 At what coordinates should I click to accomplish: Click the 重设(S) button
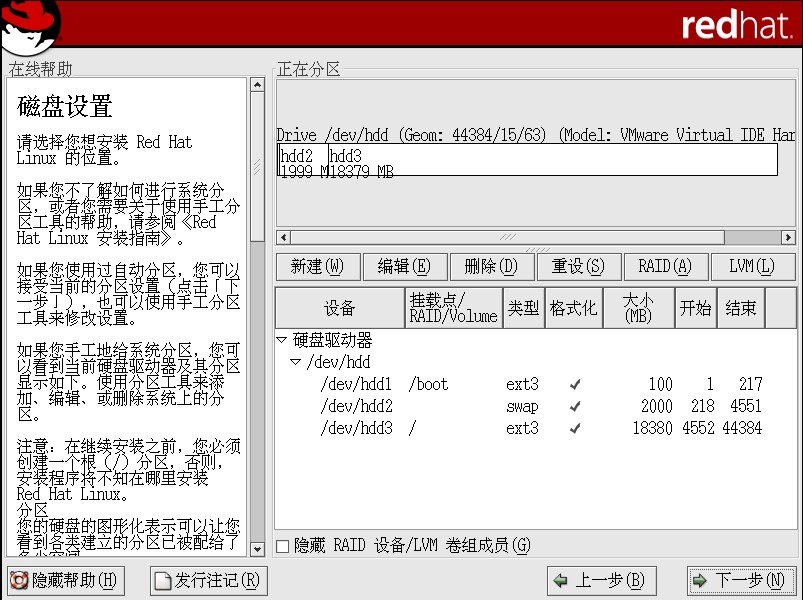coord(579,267)
